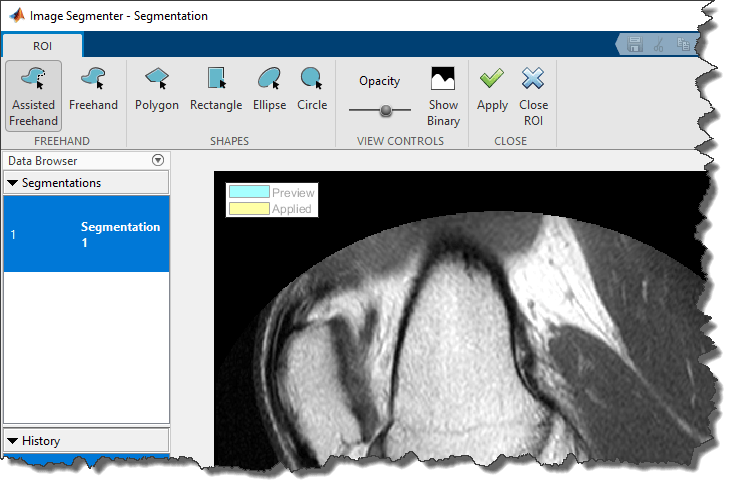The width and height of the screenshot is (740, 494).
Task: Switch to the ROI tab
Action: [x=42, y=46]
